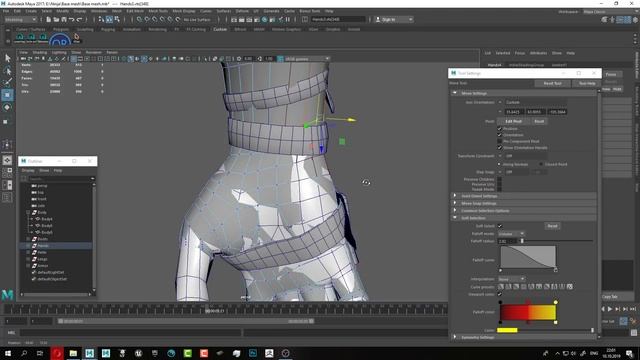Activate the Lasso select tool
Screen dimensions: 640x360
tap(7, 71)
